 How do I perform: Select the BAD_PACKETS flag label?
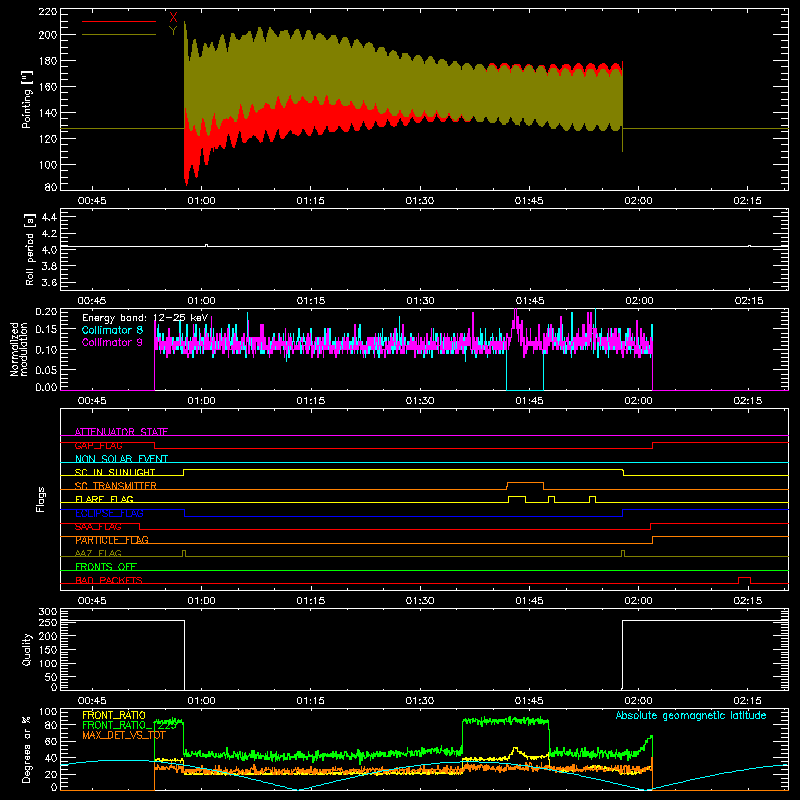coord(109,580)
